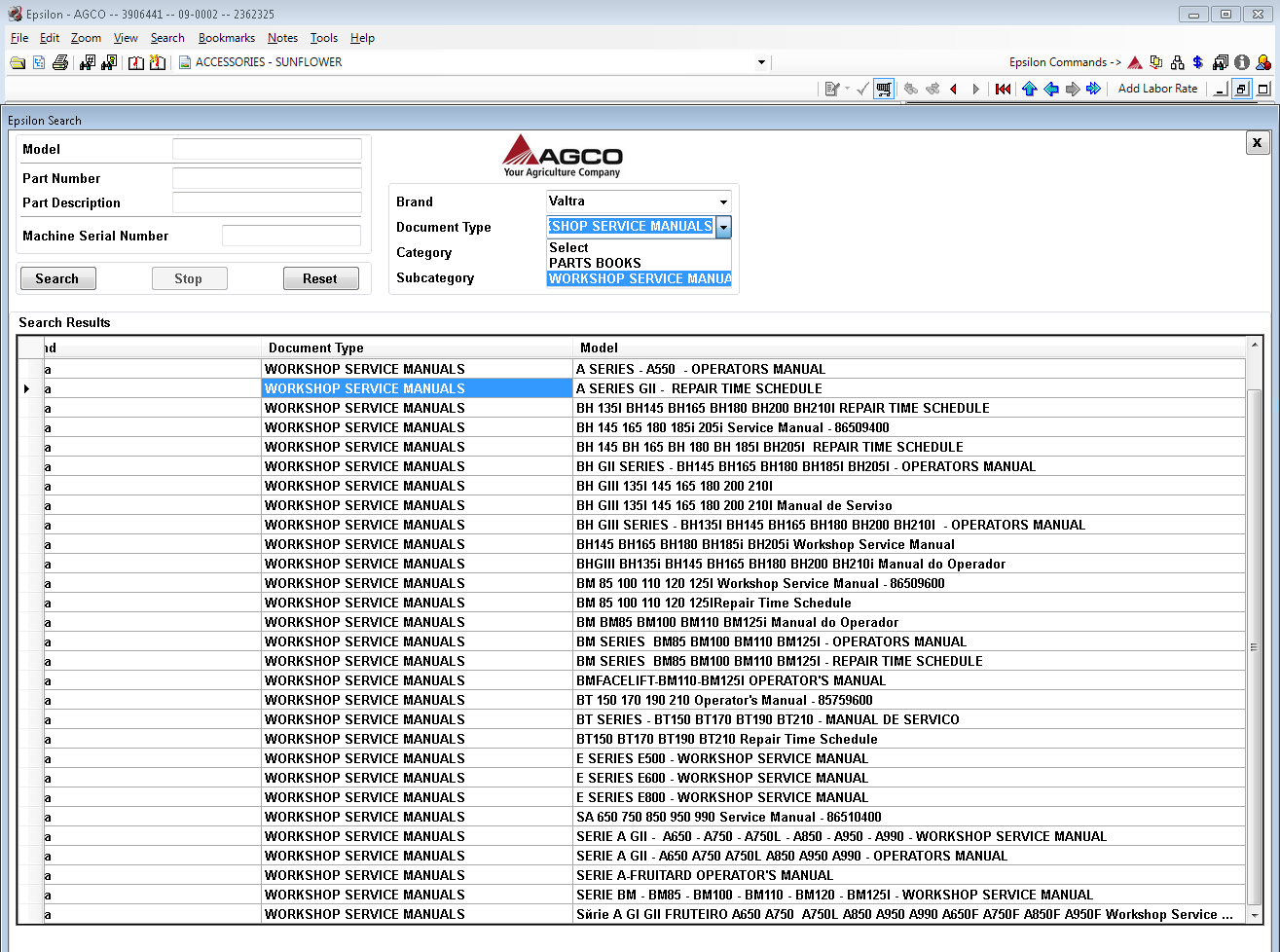Click the results scrollbar down arrow
This screenshot has height=952, width=1280.
point(1255,915)
